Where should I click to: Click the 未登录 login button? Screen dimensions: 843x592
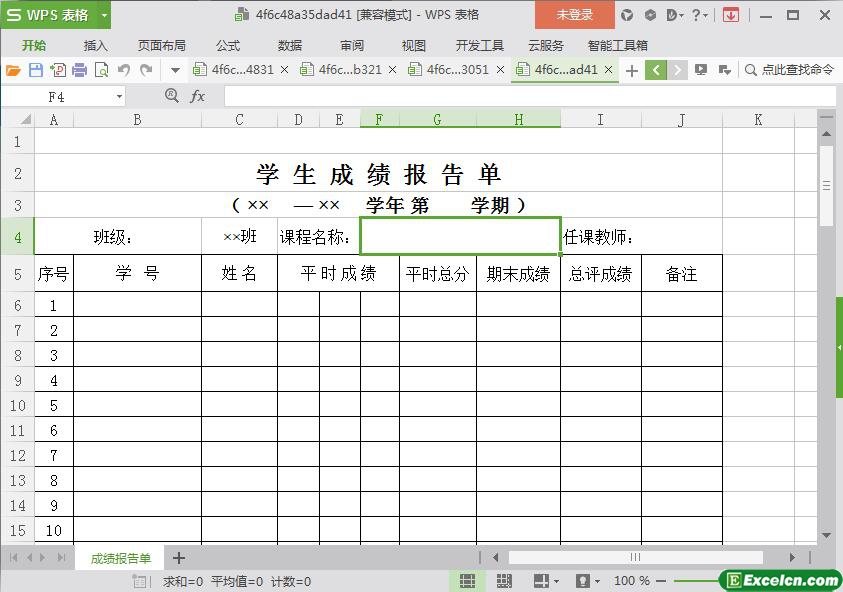pos(574,15)
